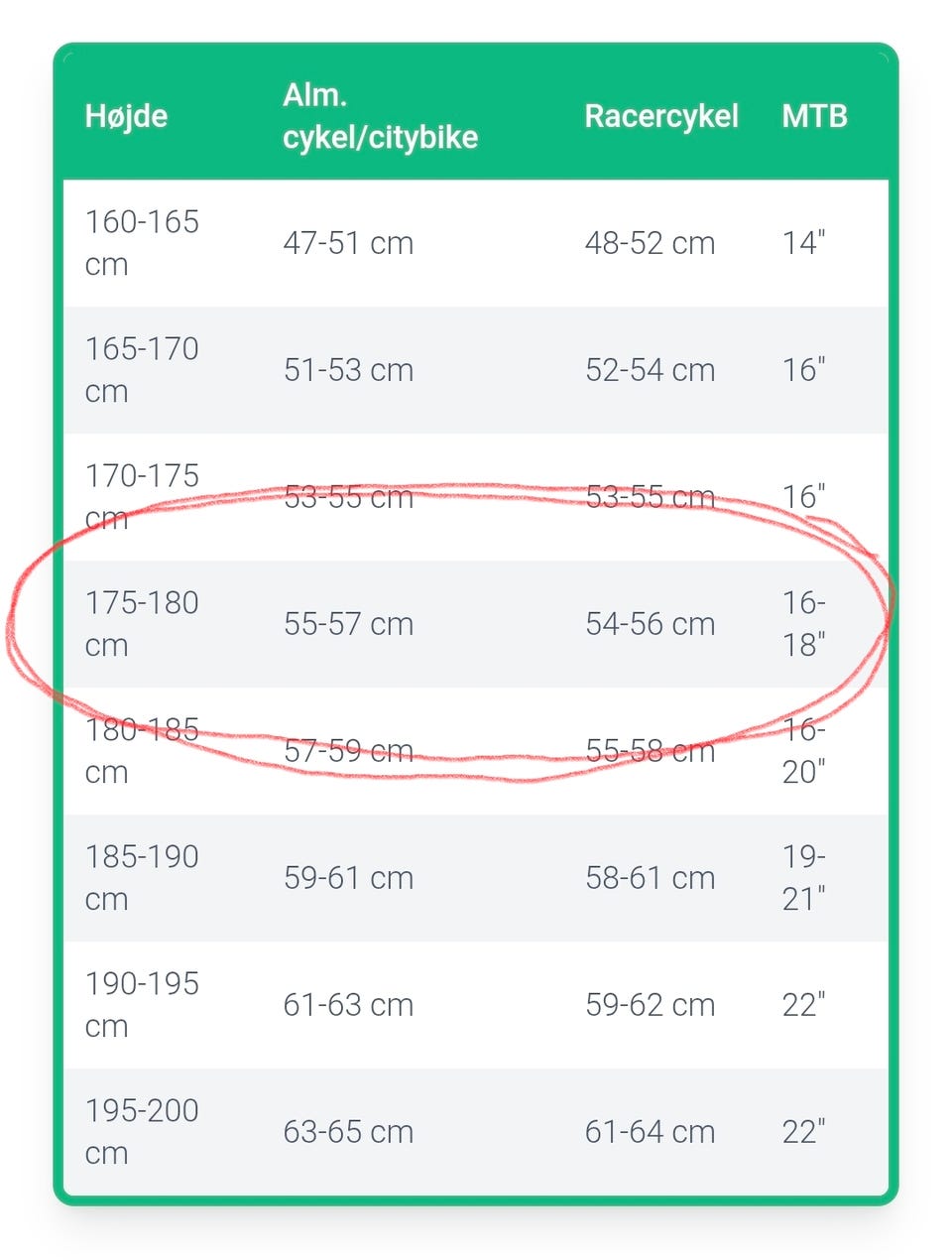Click the 48-52 cm racercykel size
The width and height of the screenshot is (952, 1260).
coord(650,243)
